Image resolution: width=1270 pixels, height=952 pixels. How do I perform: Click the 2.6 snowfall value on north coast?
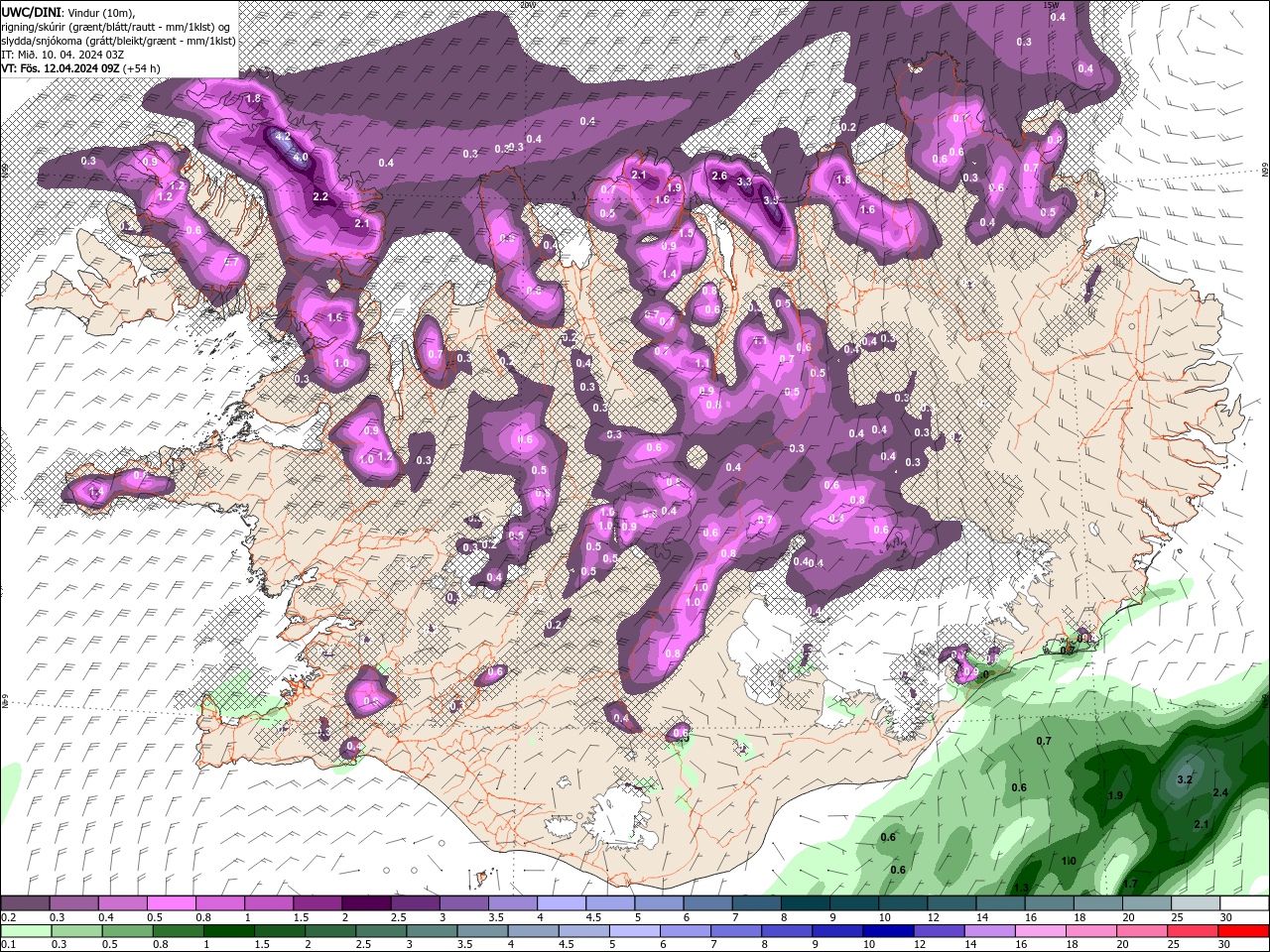pyautogui.click(x=720, y=176)
